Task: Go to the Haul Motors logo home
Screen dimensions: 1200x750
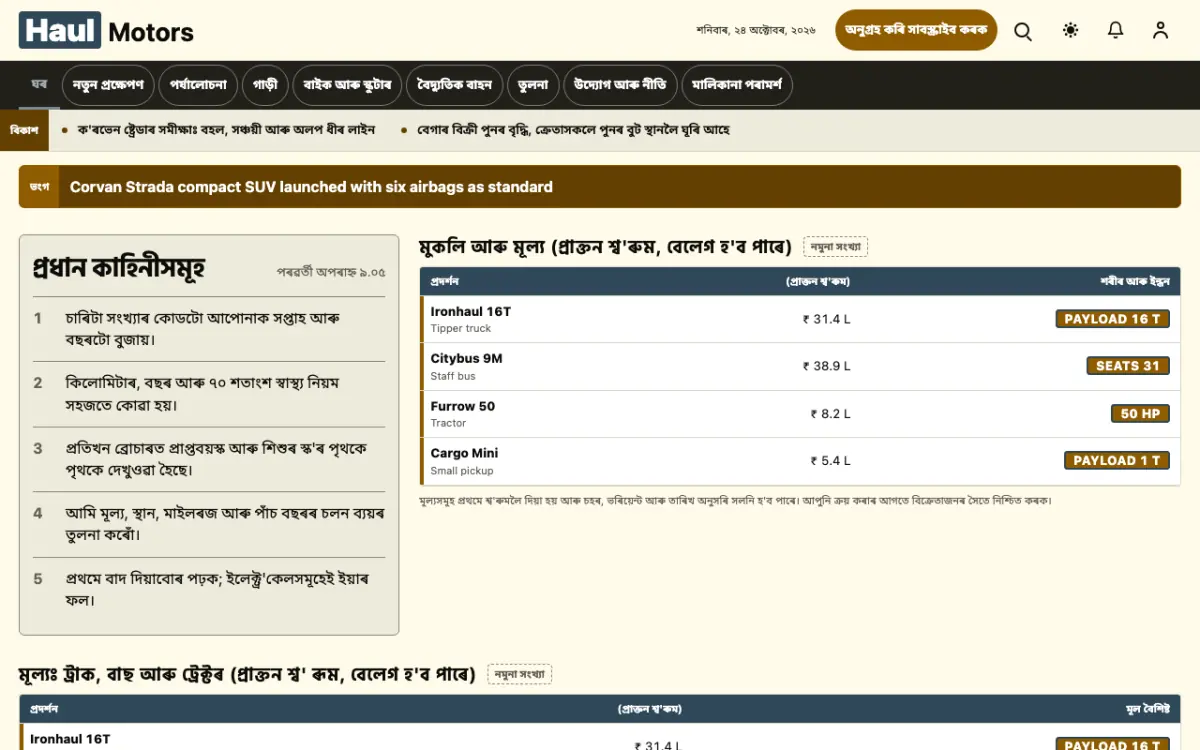Action: pyautogui.click(x=106, y=31)
